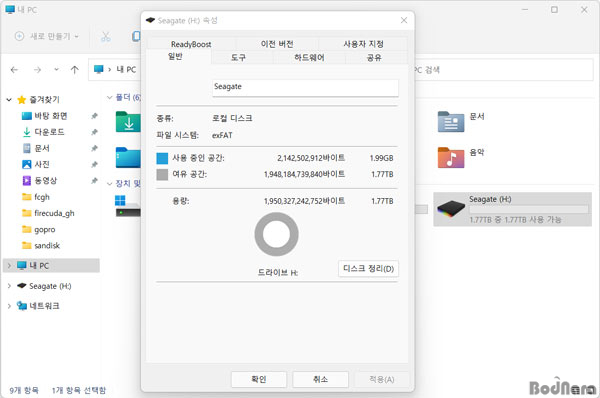600x398 pixels.
Task: Open the 이전 버전 tab
Action: pos(277,44)
